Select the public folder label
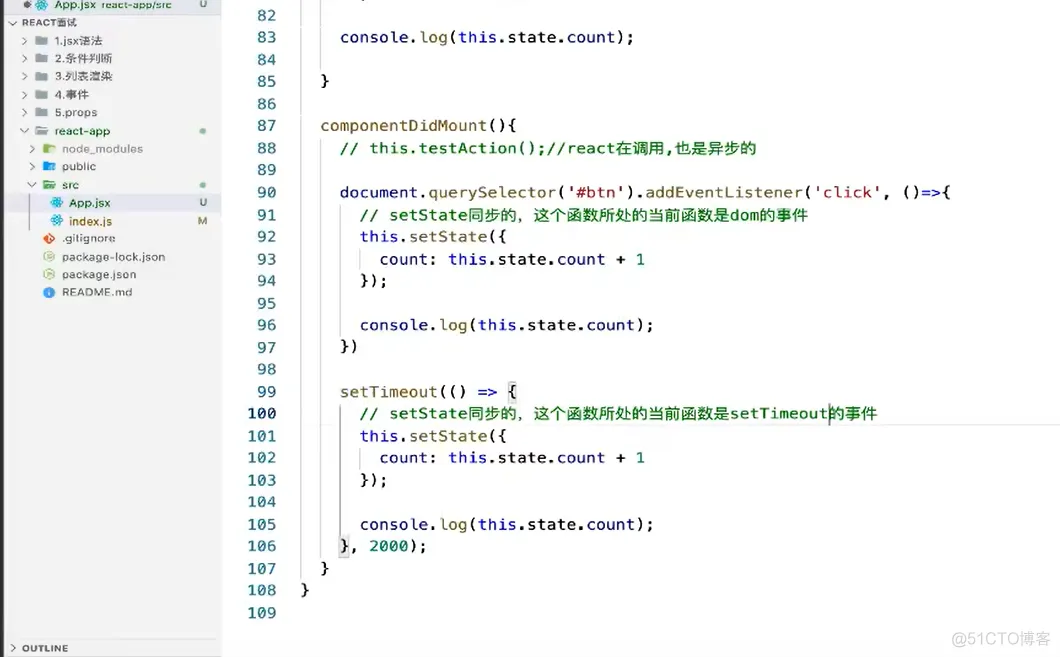 point(78,166)
